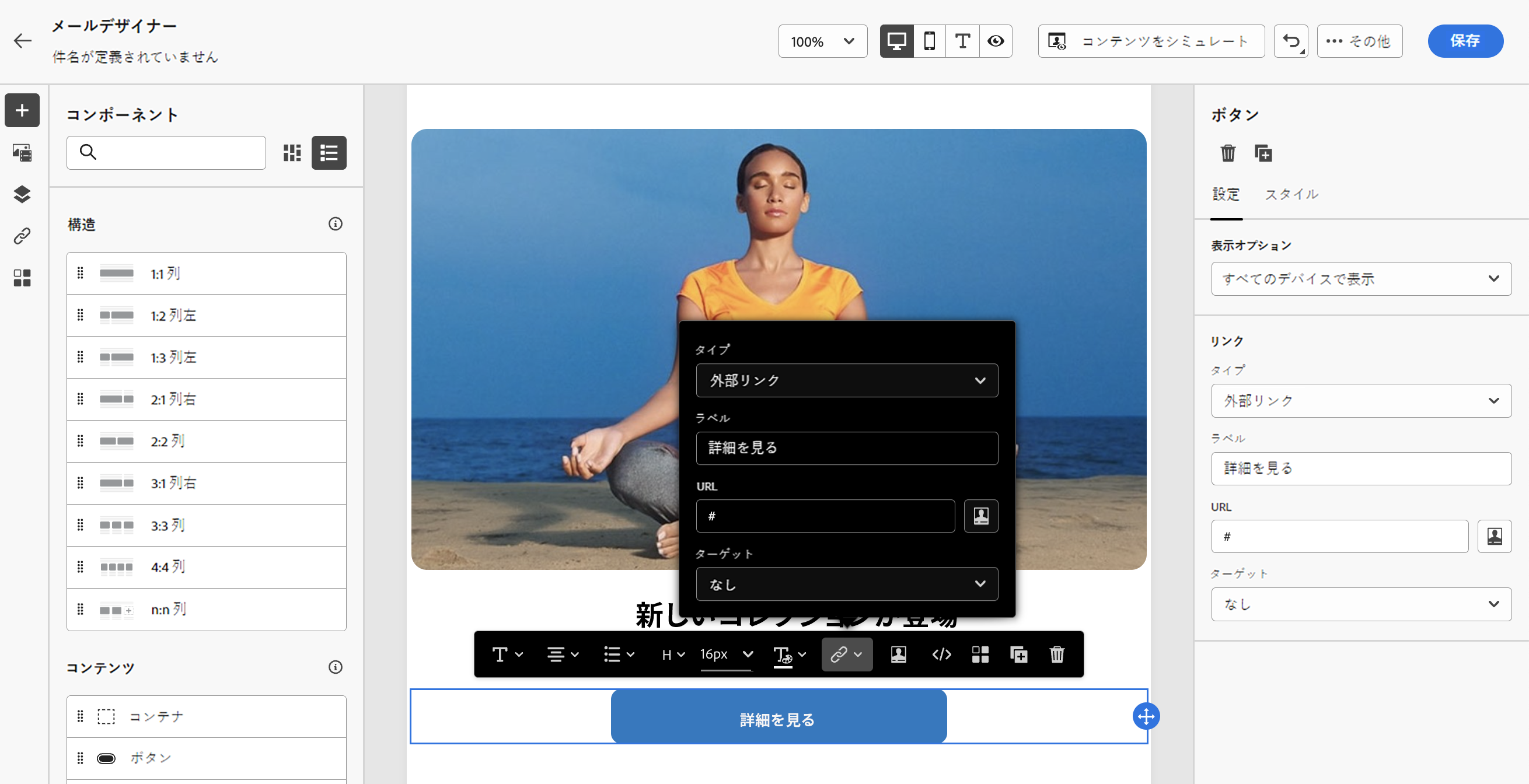Duplicate the button using the panel copy icon

pos(1262,153)
